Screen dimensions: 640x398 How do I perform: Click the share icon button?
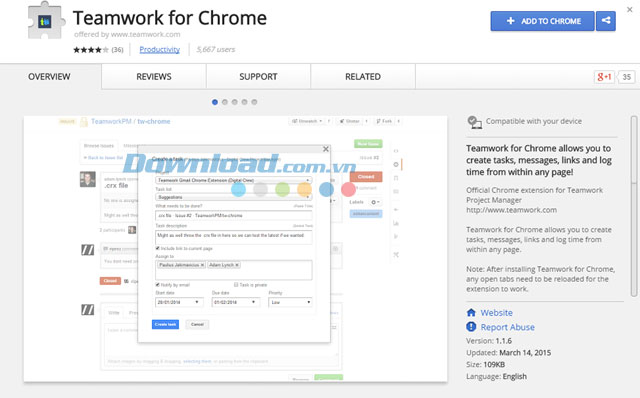[x=606, y=21]
